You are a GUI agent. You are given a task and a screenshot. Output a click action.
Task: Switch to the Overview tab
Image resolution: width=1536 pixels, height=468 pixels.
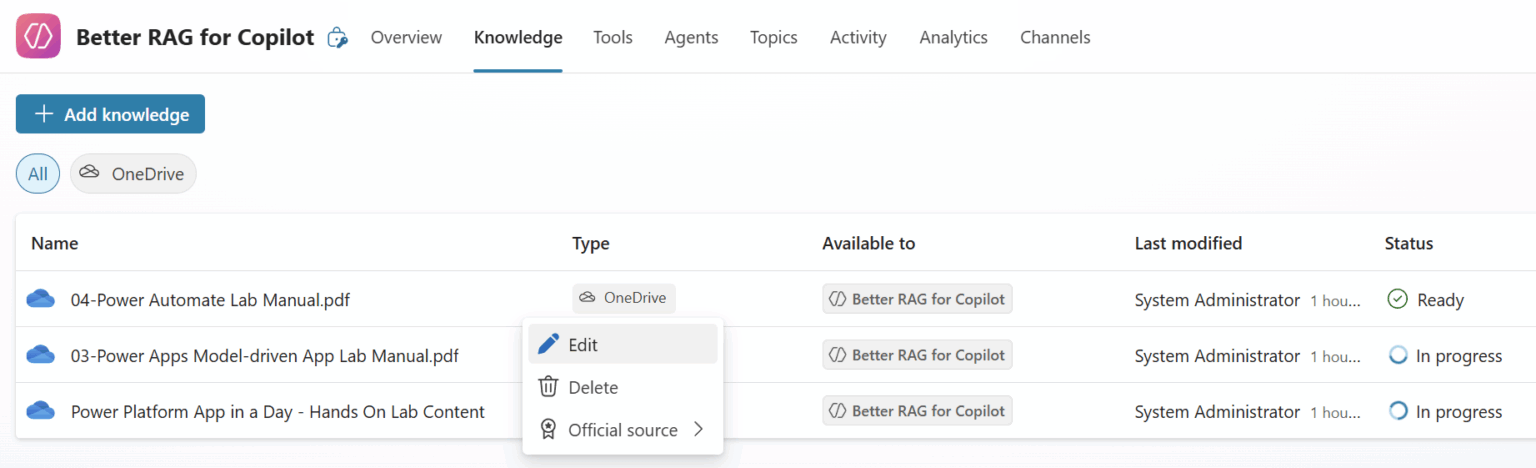406,37
